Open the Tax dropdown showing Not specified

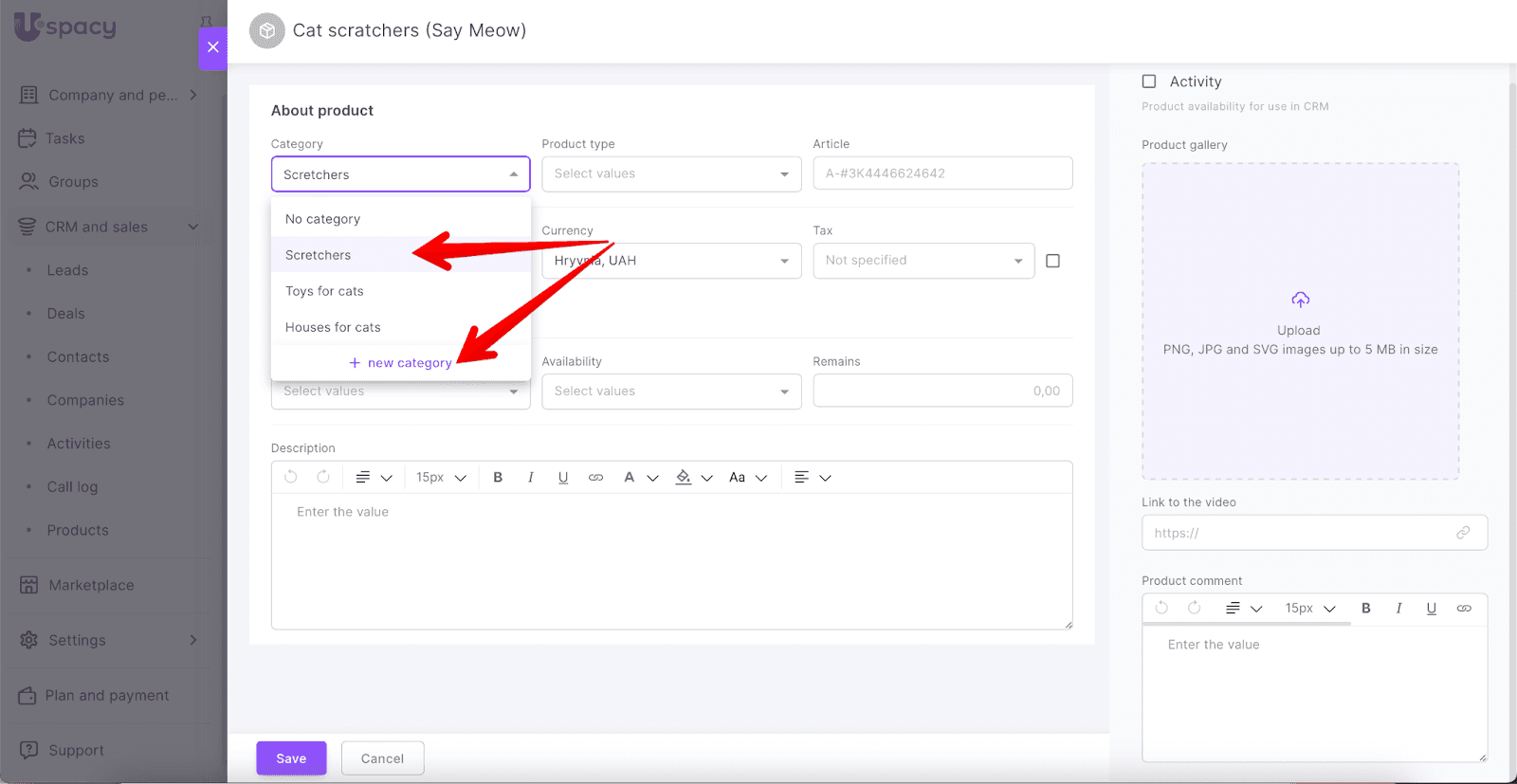point(923,261)
